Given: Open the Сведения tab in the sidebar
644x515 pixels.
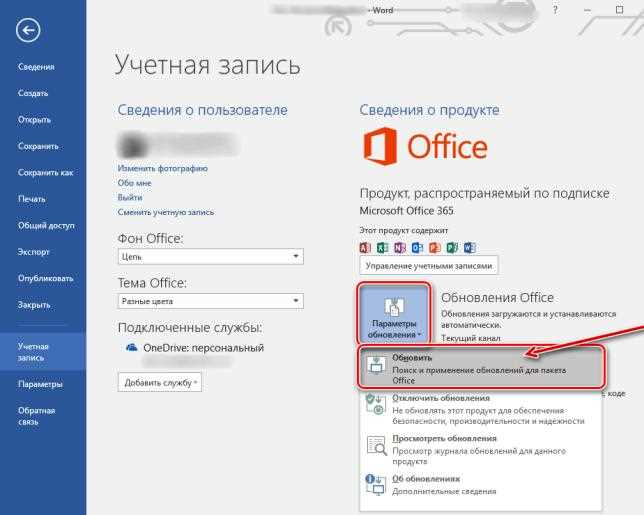Looking at the screenshot, I should pos(36,67).
